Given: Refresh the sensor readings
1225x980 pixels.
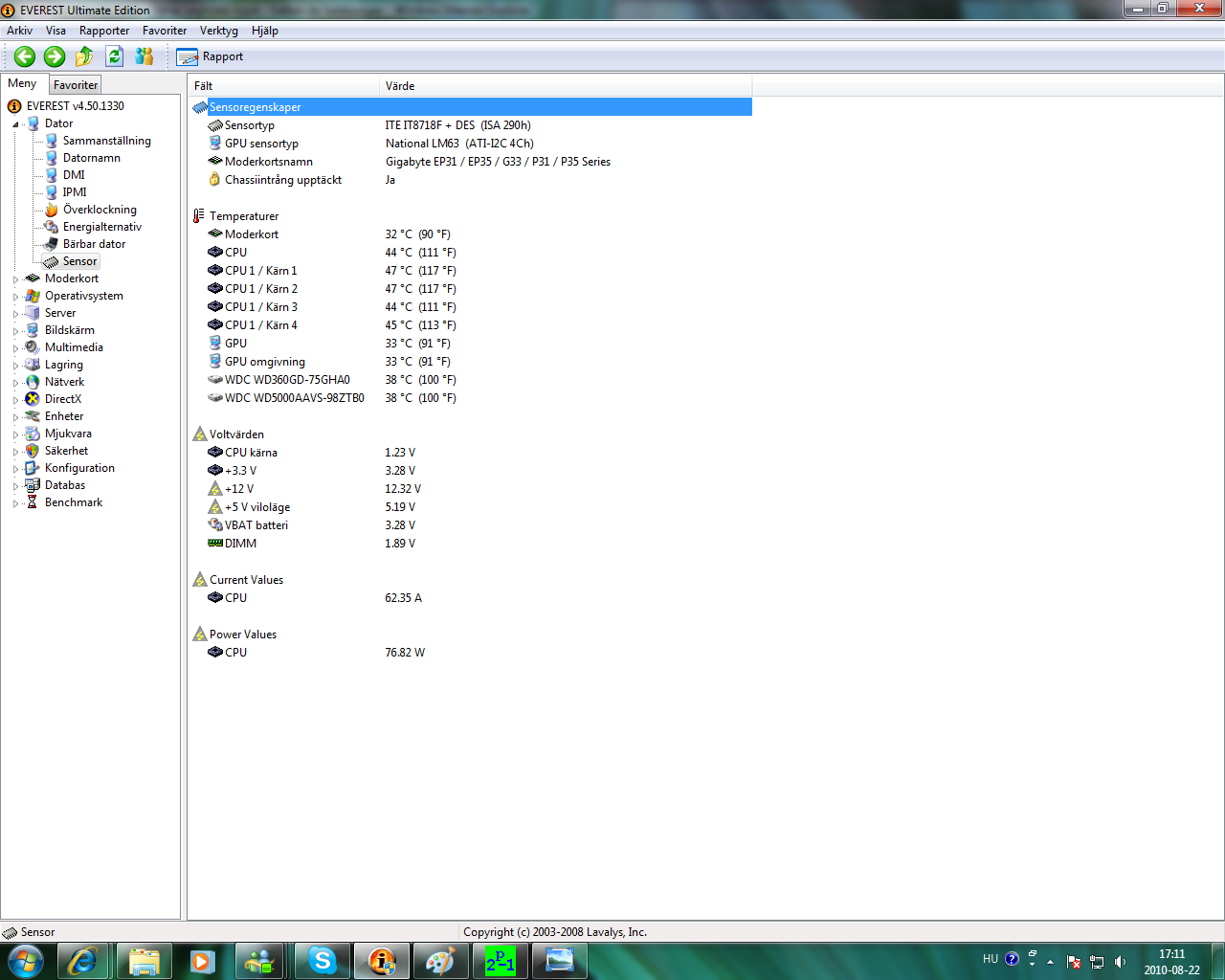Looking at the screenshot, I should point(115,56).
